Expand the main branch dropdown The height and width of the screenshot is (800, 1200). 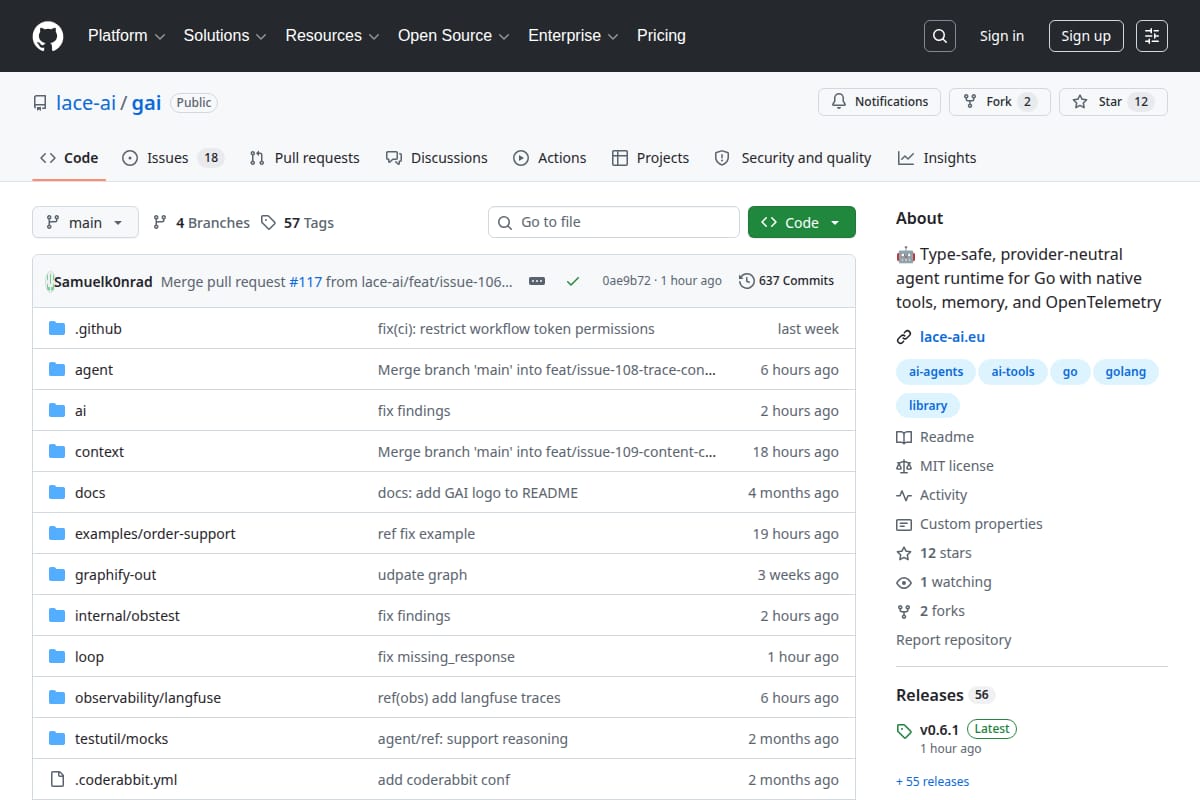pyautogui.click(x=85, y=223)
